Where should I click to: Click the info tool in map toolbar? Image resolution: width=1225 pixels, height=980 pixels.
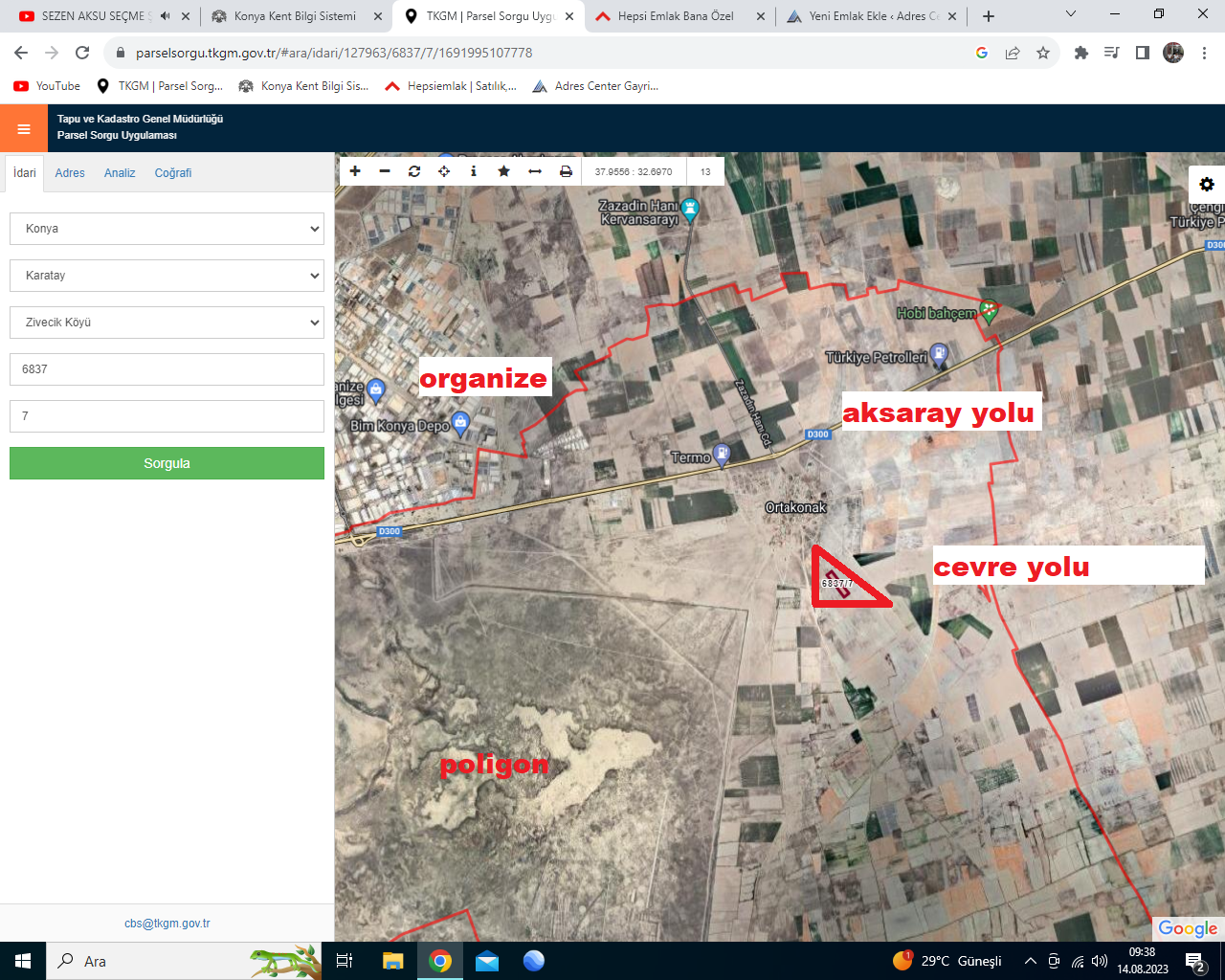[x=474, y=171]
